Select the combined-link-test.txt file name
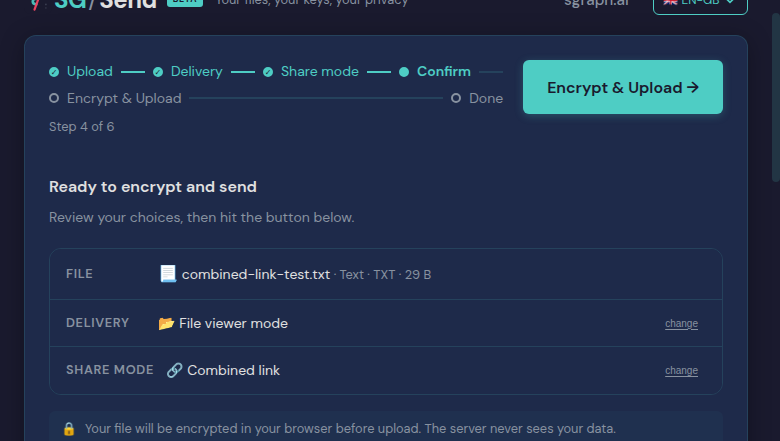The image size is (780, 441). (x=256, y=274)
